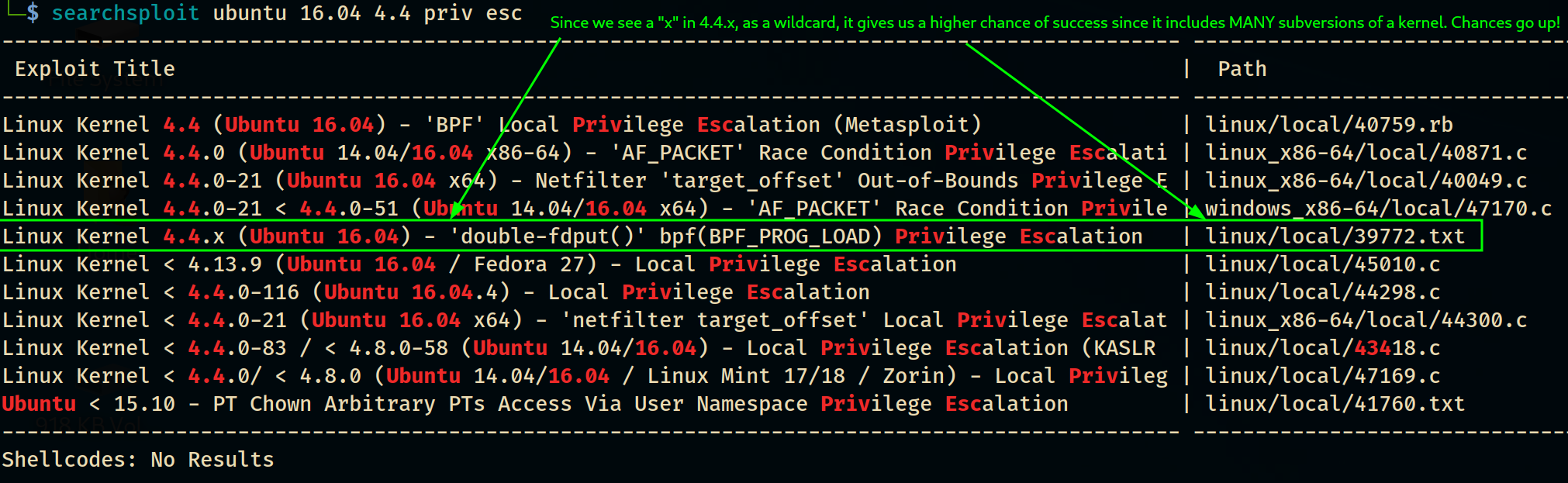Viewport: 1568px width, 483px height.
Task: Click path linux_x86-64/local/40871.c
Action: point(1366,153)
